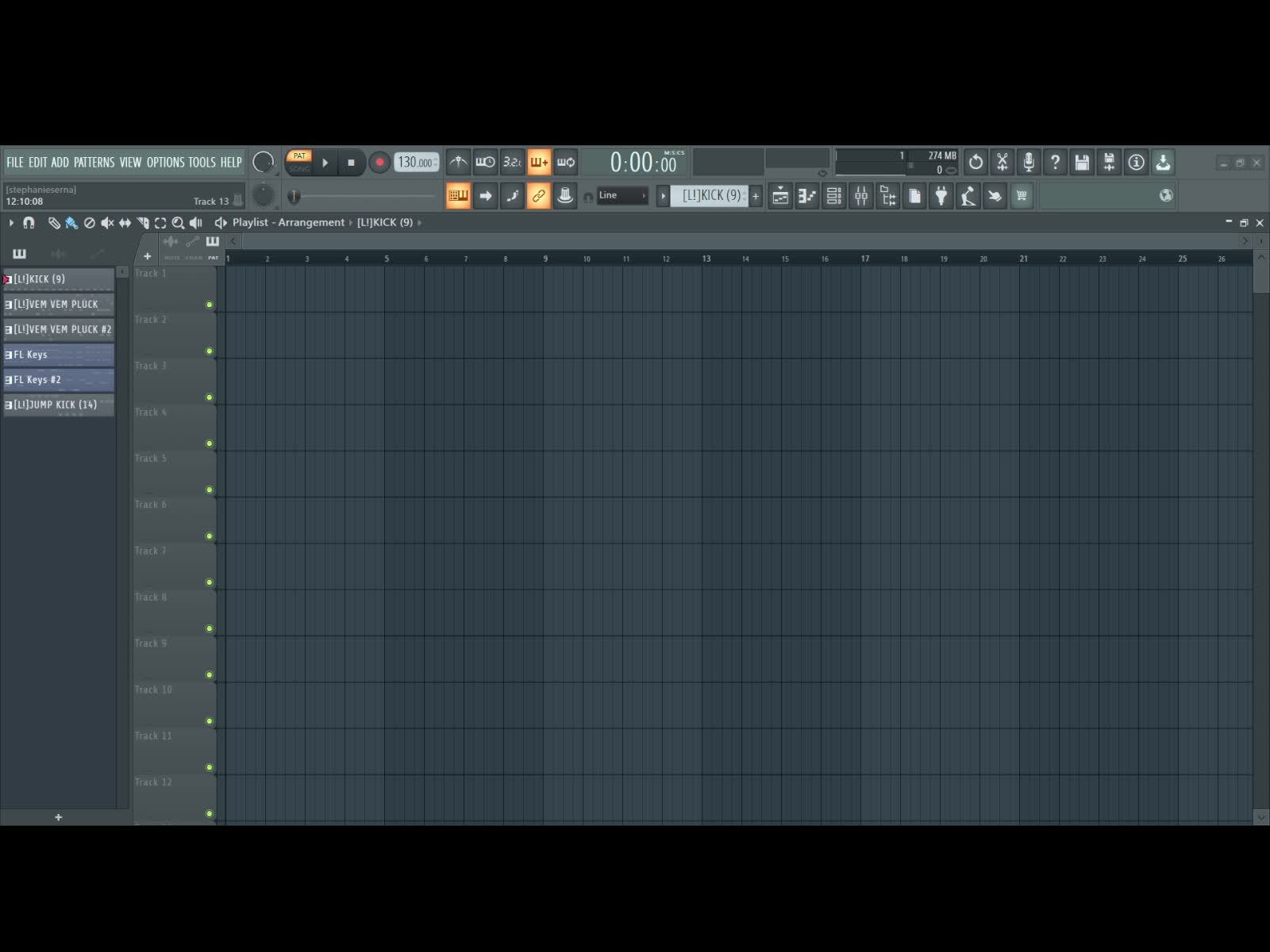This screenshot has height=952, width=1270.
Task: Click the arrow icon beside typing keyboard
Action: click(485, 195)
